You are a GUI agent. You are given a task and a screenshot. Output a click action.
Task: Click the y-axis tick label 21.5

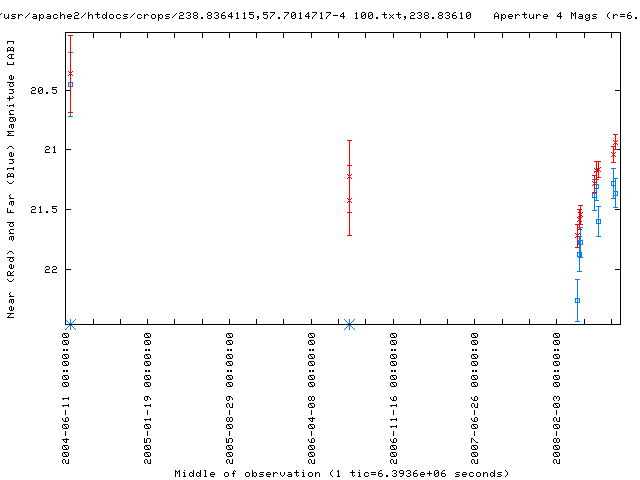click(x=44, y=209)
